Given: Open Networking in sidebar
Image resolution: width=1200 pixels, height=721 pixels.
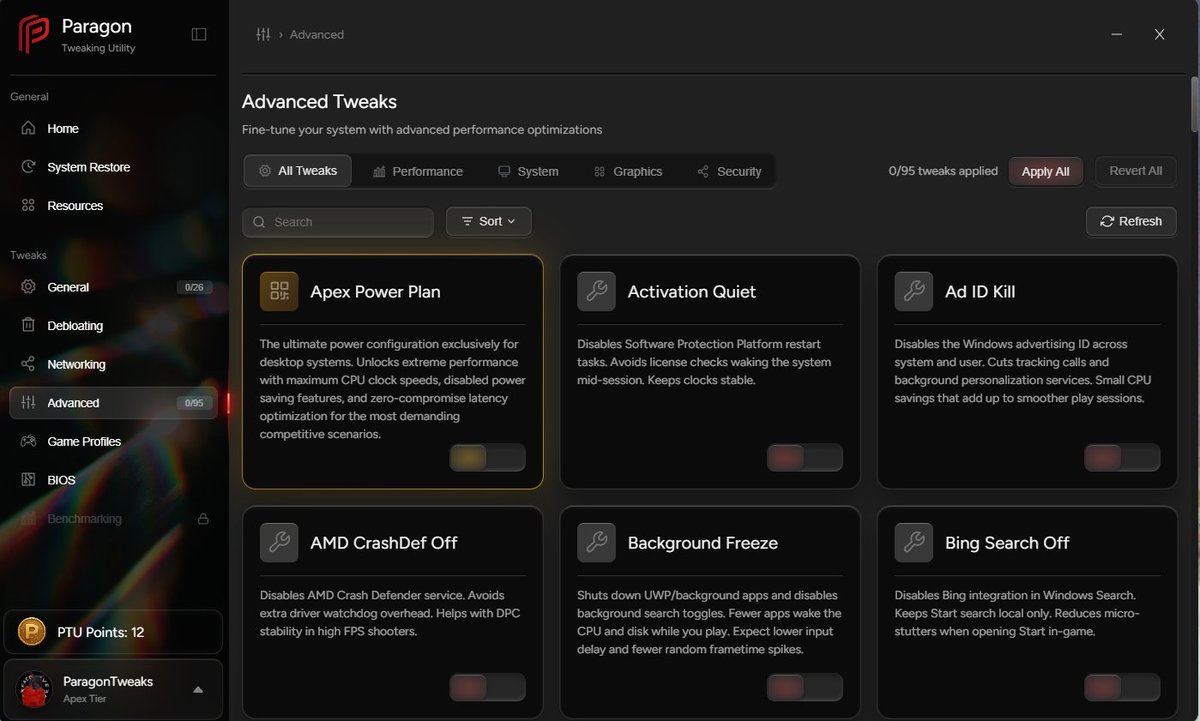Looking at the screenshot, I should point(114,364).
